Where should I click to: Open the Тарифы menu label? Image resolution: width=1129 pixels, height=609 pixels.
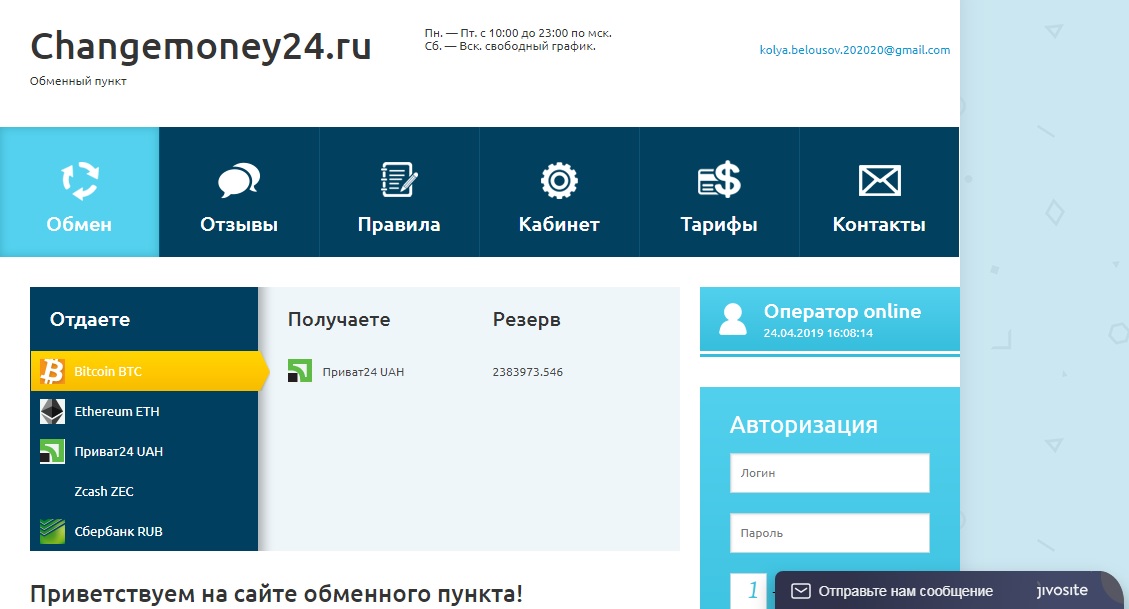719,225
